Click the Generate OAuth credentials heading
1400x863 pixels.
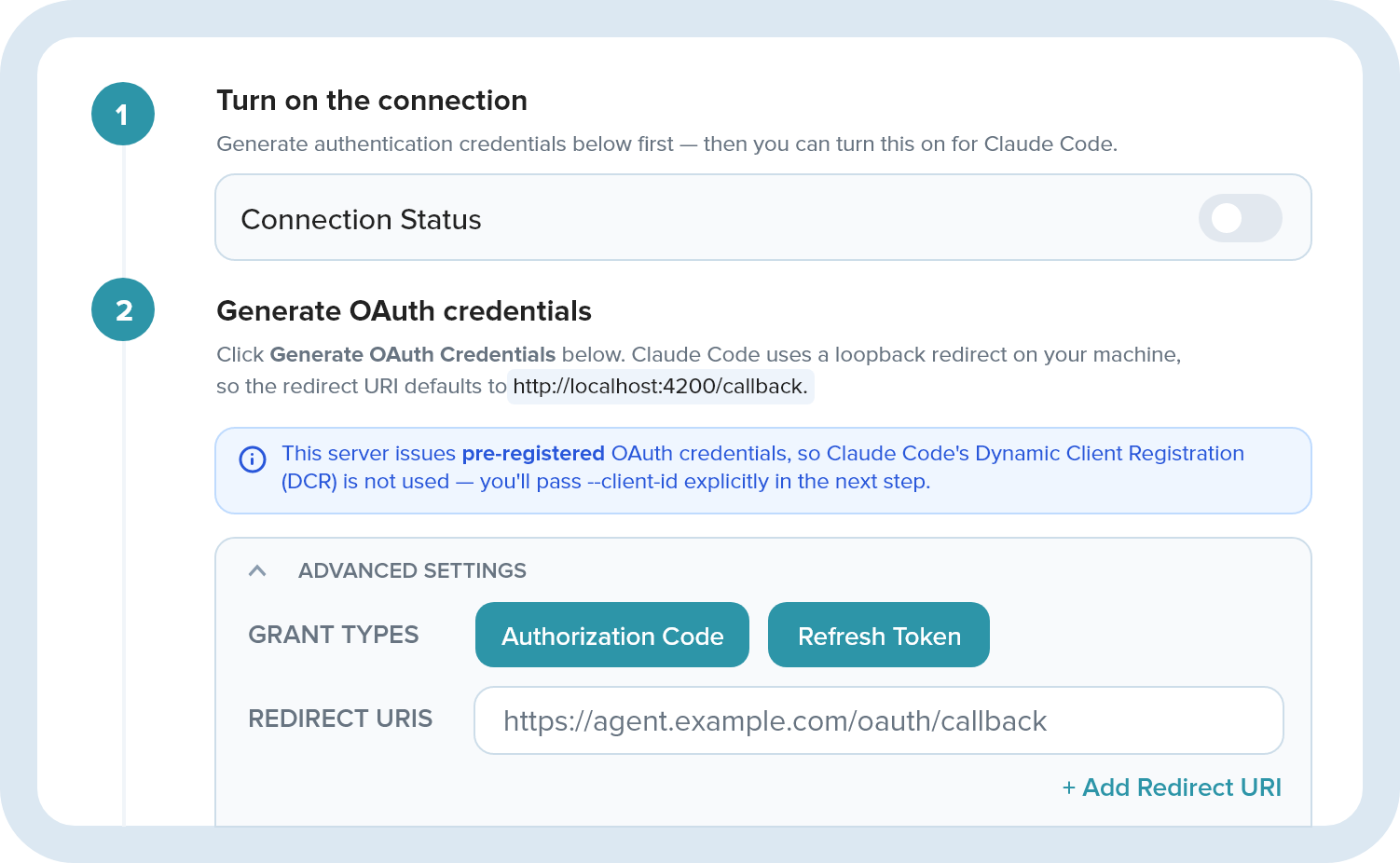pos(404,310)
